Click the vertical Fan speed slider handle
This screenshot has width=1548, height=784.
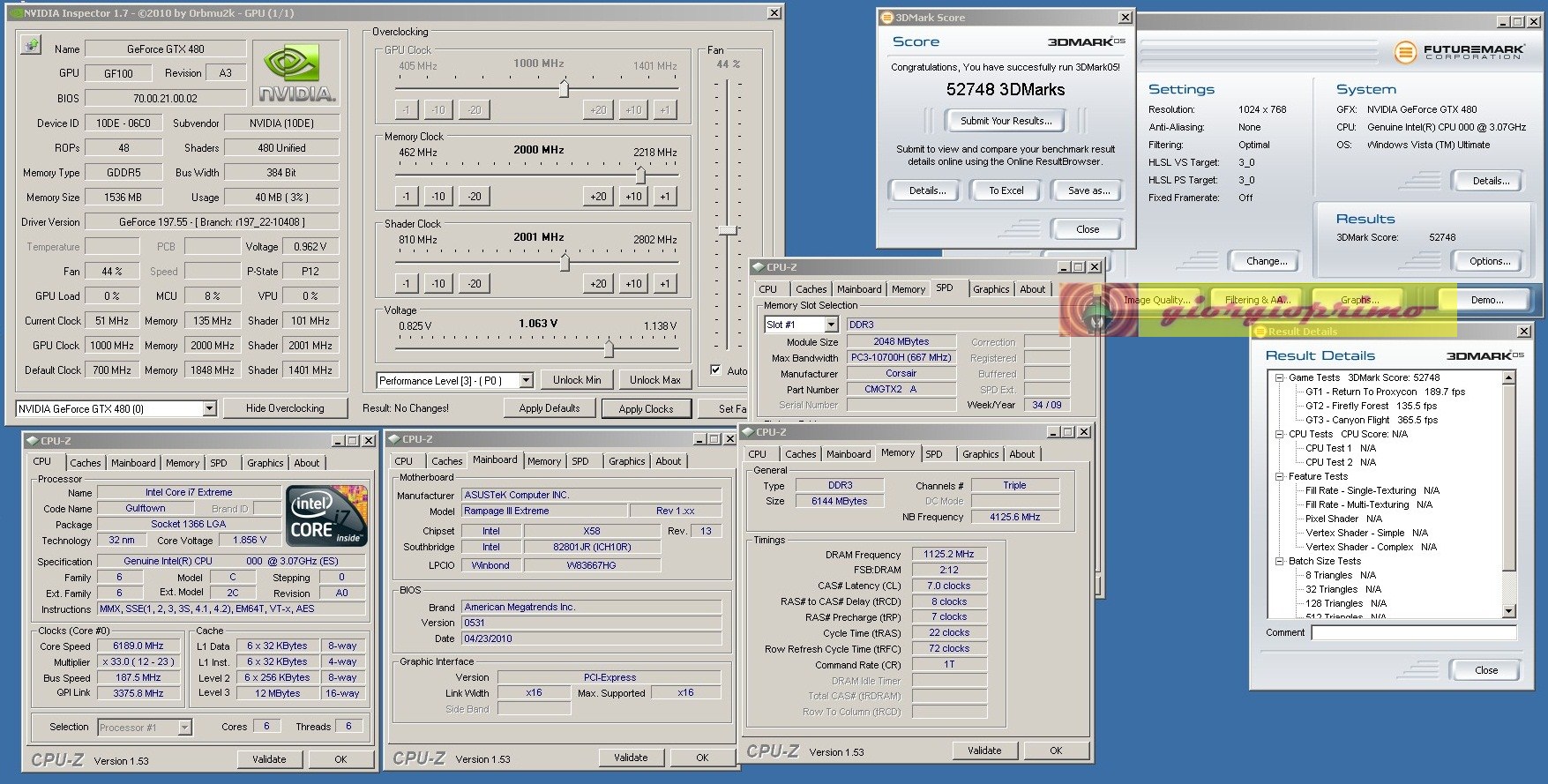point(728,230)
